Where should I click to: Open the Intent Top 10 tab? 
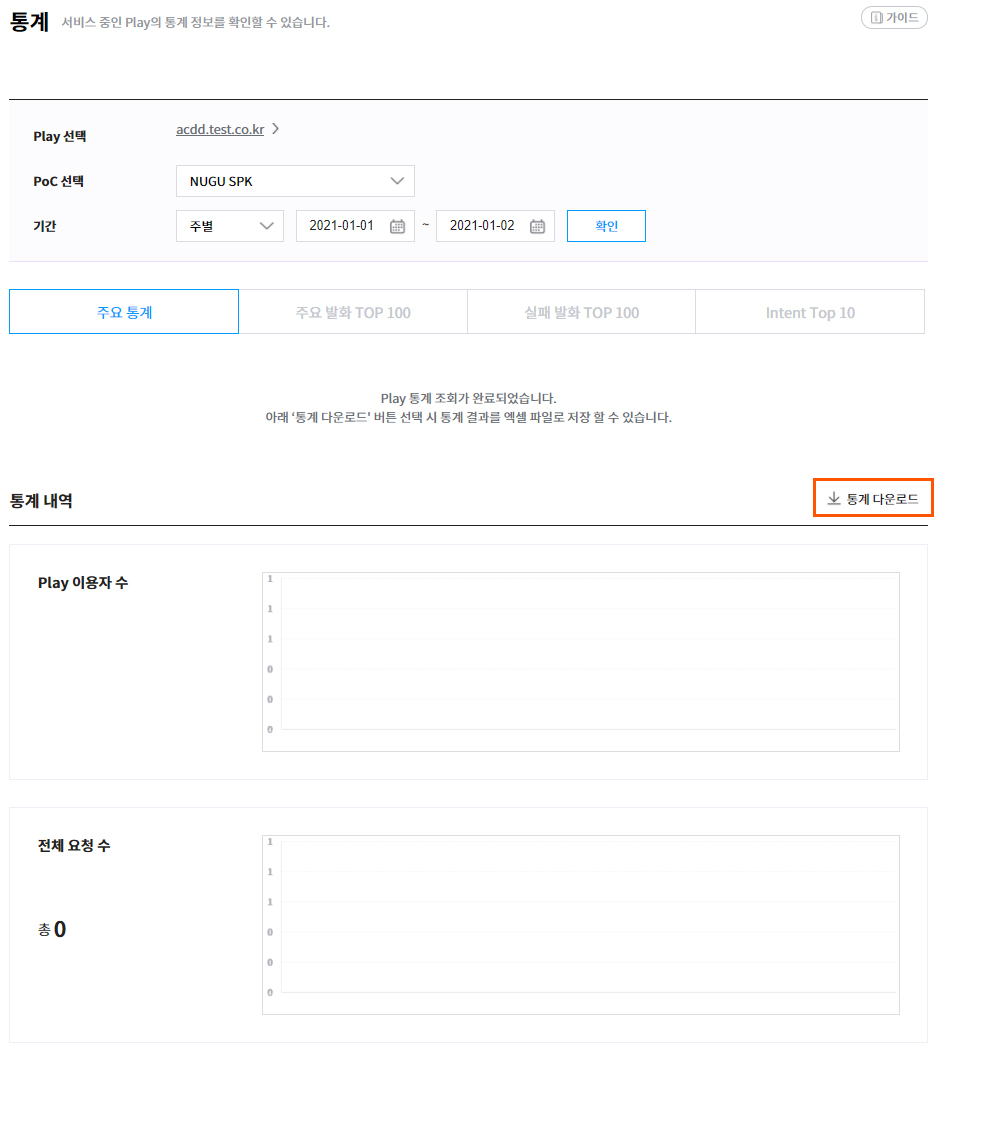810,312
